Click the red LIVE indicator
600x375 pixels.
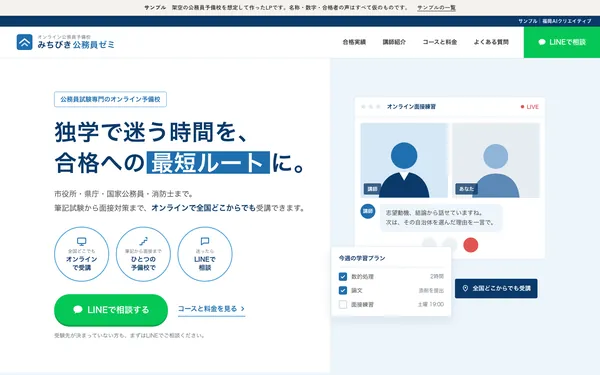530,107
